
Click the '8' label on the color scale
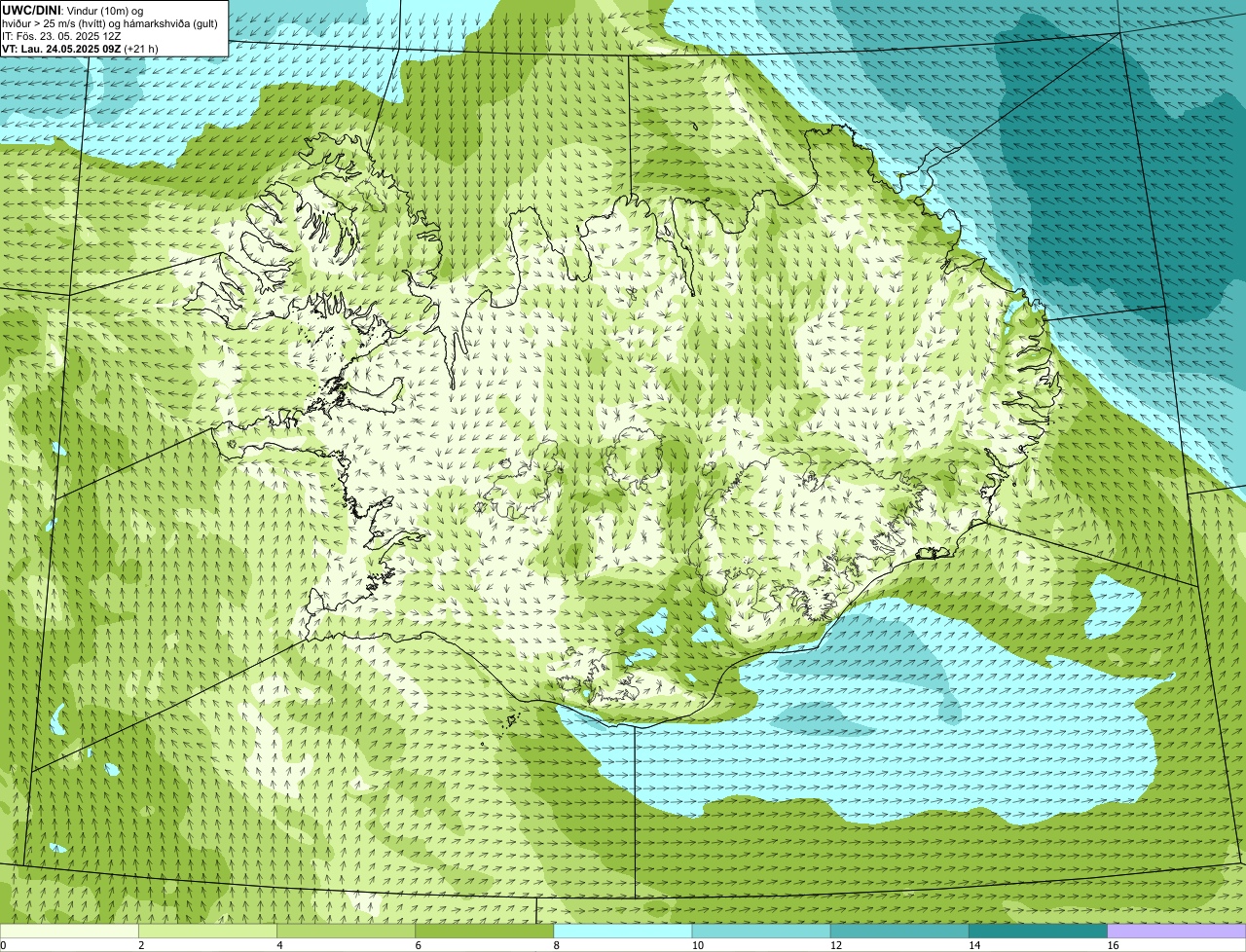(557, 945)
